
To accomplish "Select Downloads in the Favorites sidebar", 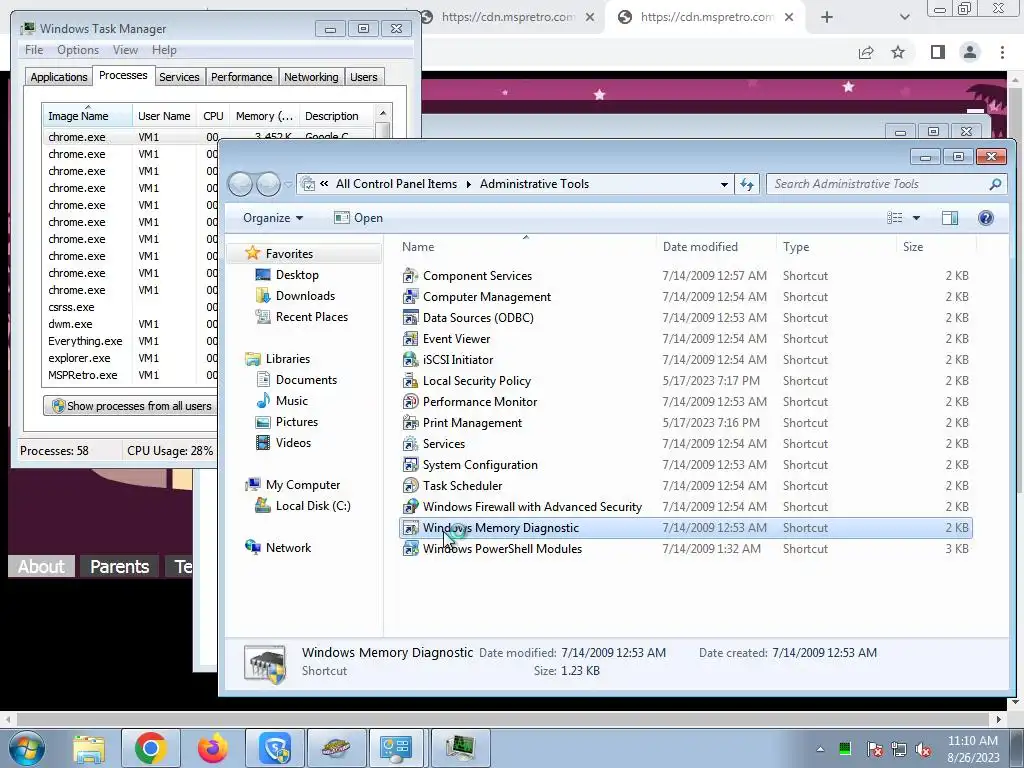I will 305,296.
